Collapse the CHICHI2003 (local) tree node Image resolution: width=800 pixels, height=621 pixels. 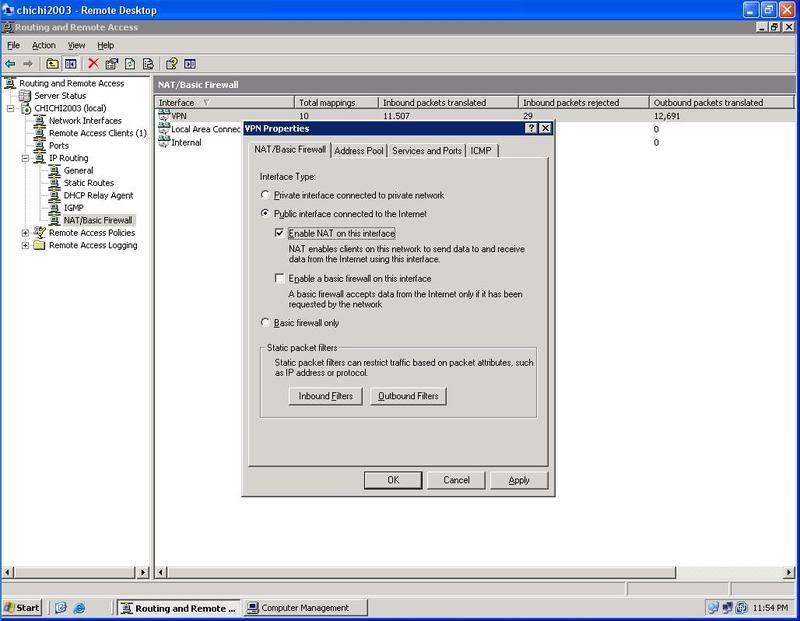(x=10, y=108)
